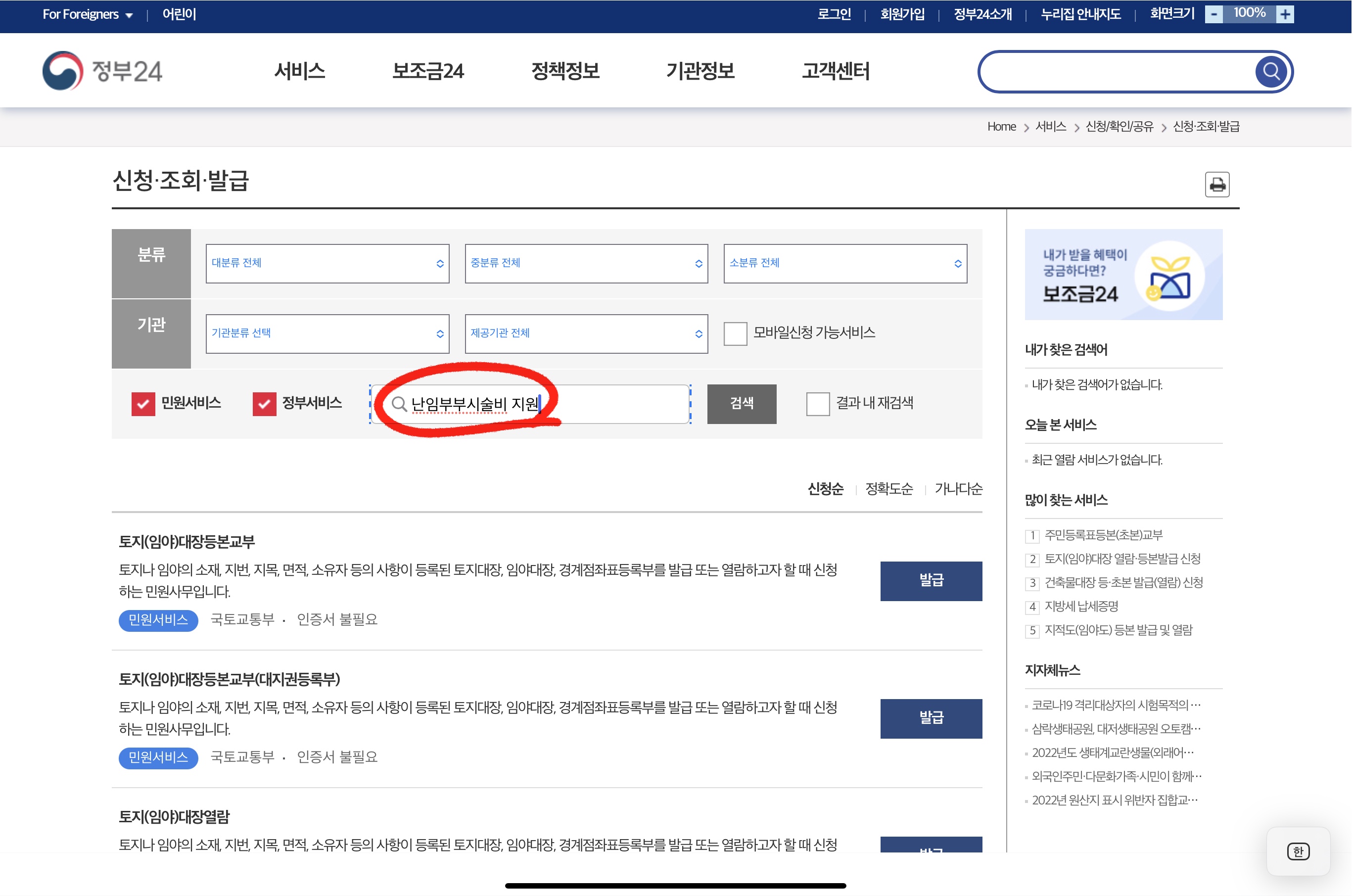Select the 정확도순 sorting option
Viewport: 1353px width, 896px height.
[x=889, y=489]
